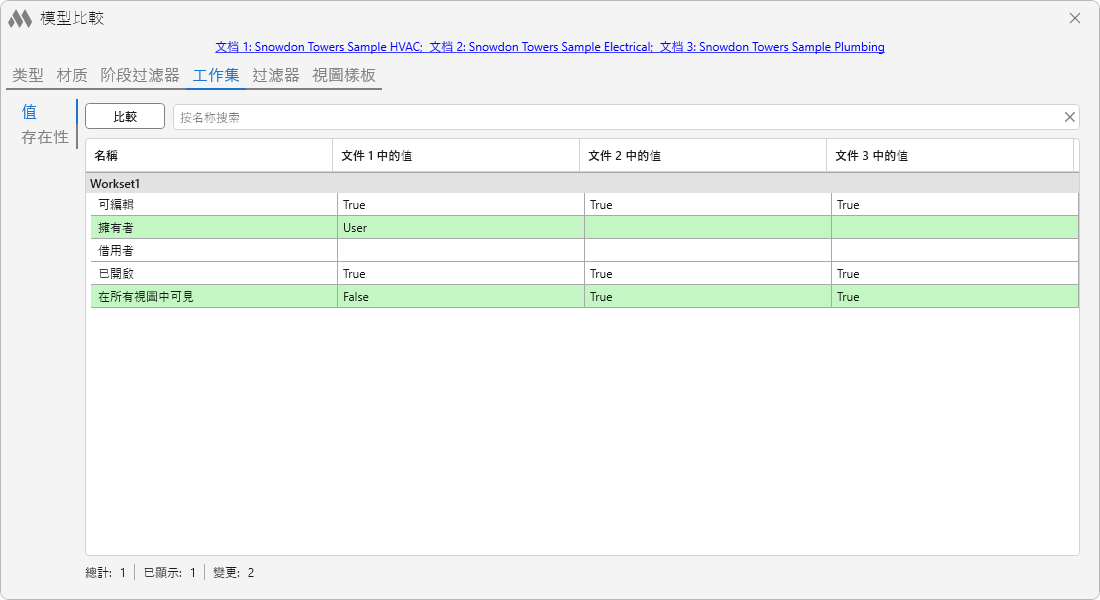Select the 工作集 tab
1100x600 pixels.
[216, 75]
